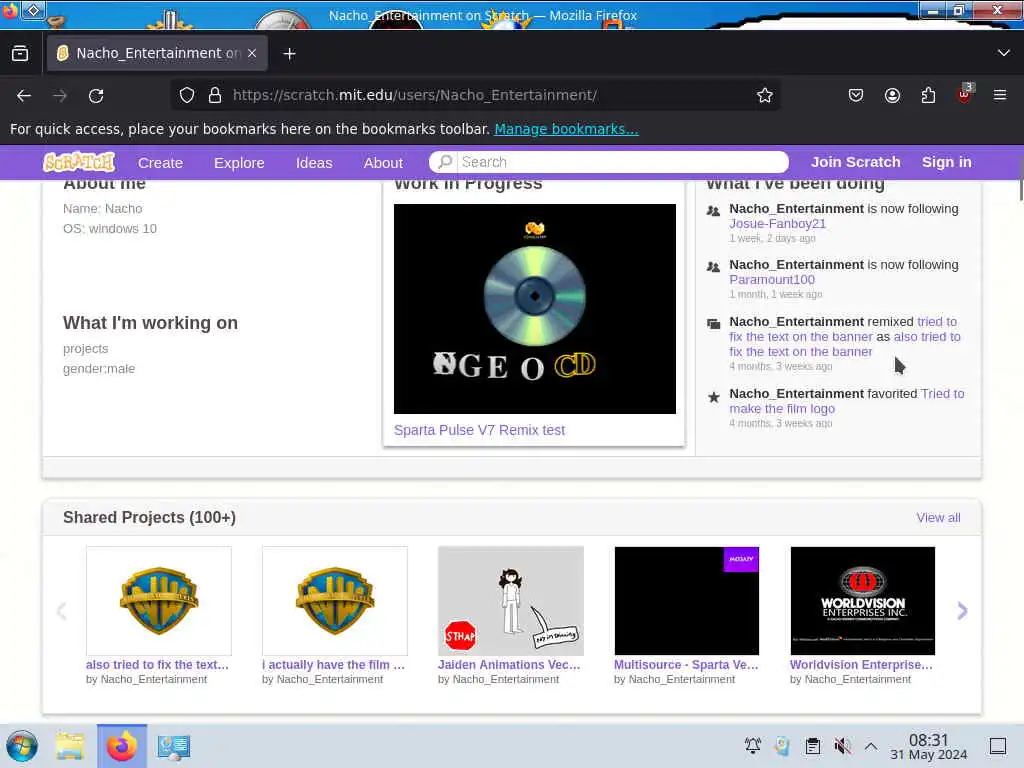Click the uBlock extension icon with badge
Viewport: 1024px width, 768px height.
[x=965, y=94]
